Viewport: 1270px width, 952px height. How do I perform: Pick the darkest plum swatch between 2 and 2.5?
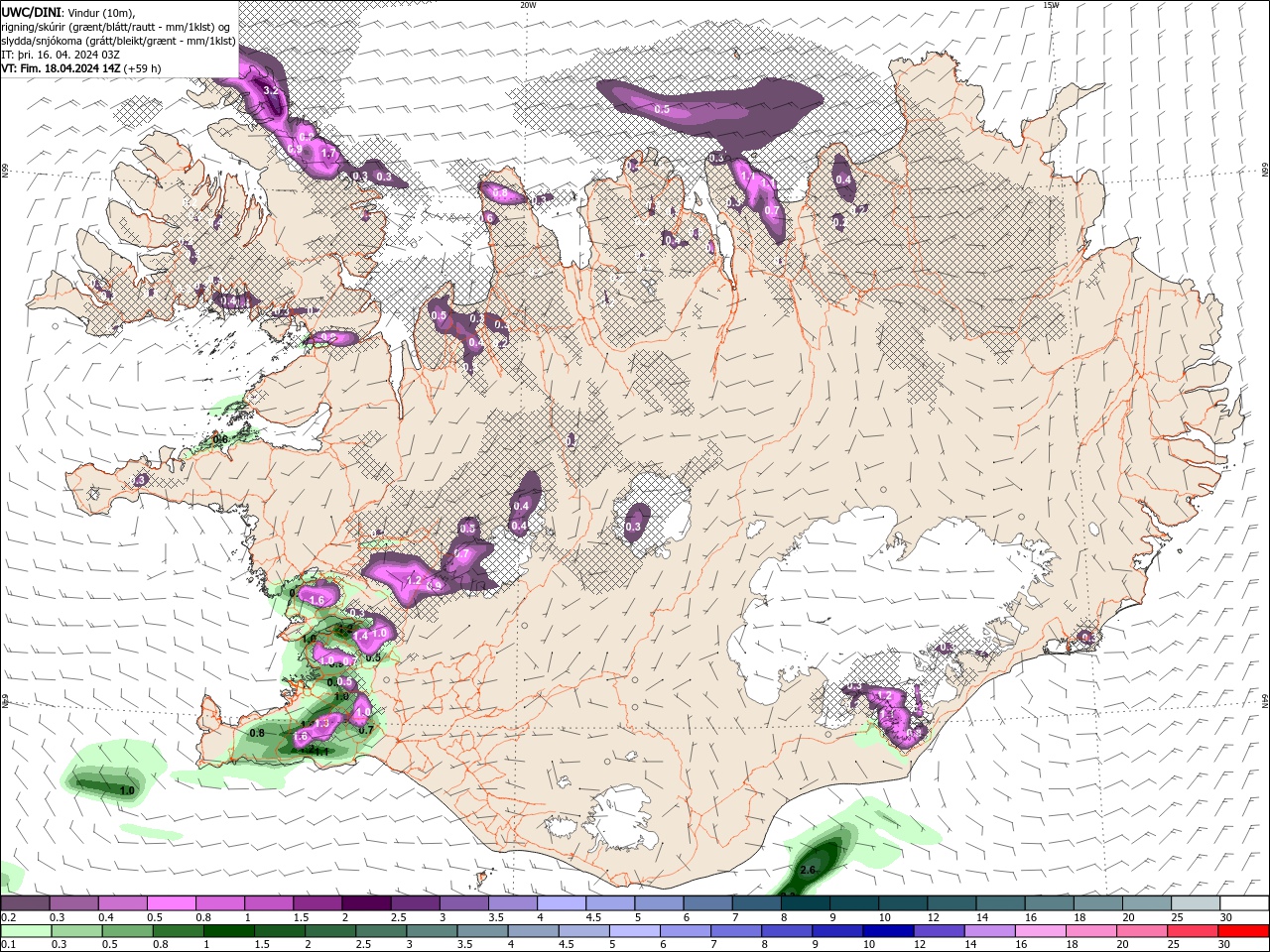(x=365, y=903)
